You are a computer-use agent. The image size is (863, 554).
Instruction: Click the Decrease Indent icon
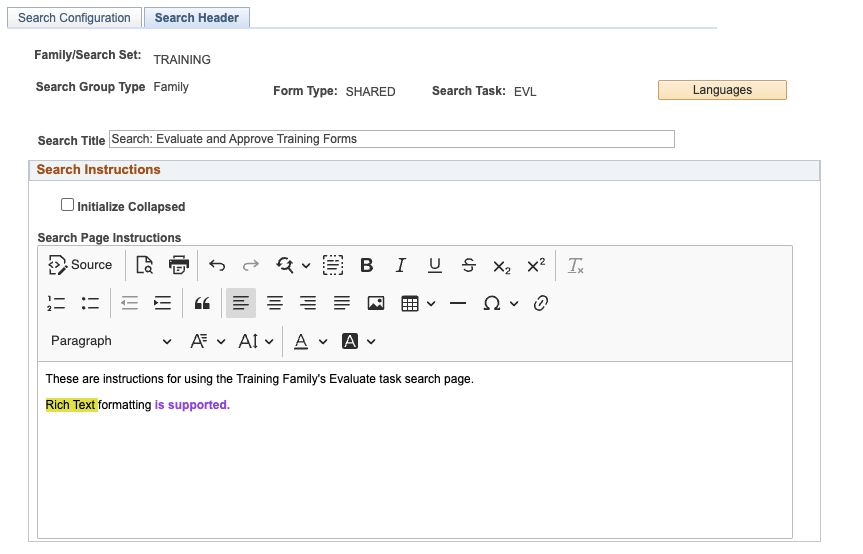point(129,303)
